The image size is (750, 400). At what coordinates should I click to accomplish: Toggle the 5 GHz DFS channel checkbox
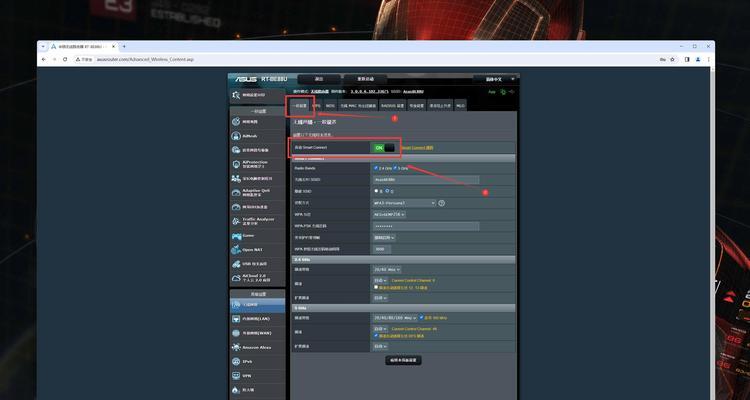[x=376, y=335]
